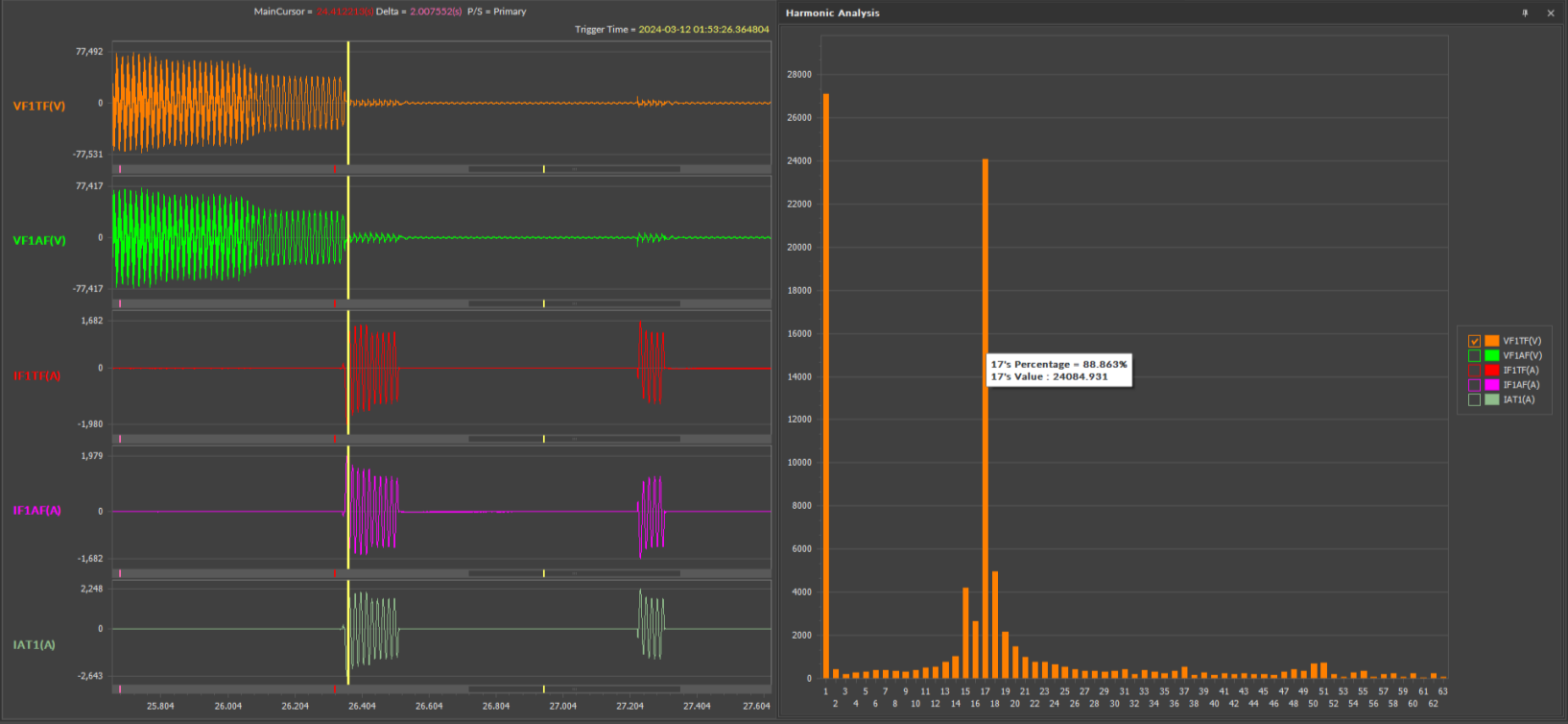Pin the Harmonic Analysis panel
Screen dimensions: 1568x724
(x=1525, y=13)
